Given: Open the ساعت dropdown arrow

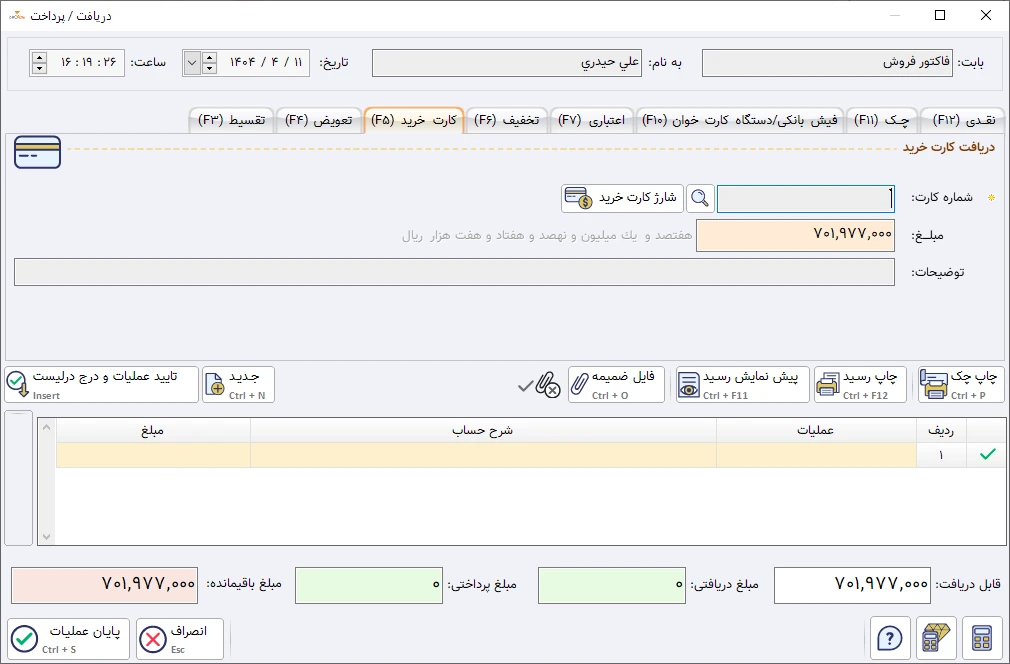Looking at the screenshot, I should click(x=191, y=62).
